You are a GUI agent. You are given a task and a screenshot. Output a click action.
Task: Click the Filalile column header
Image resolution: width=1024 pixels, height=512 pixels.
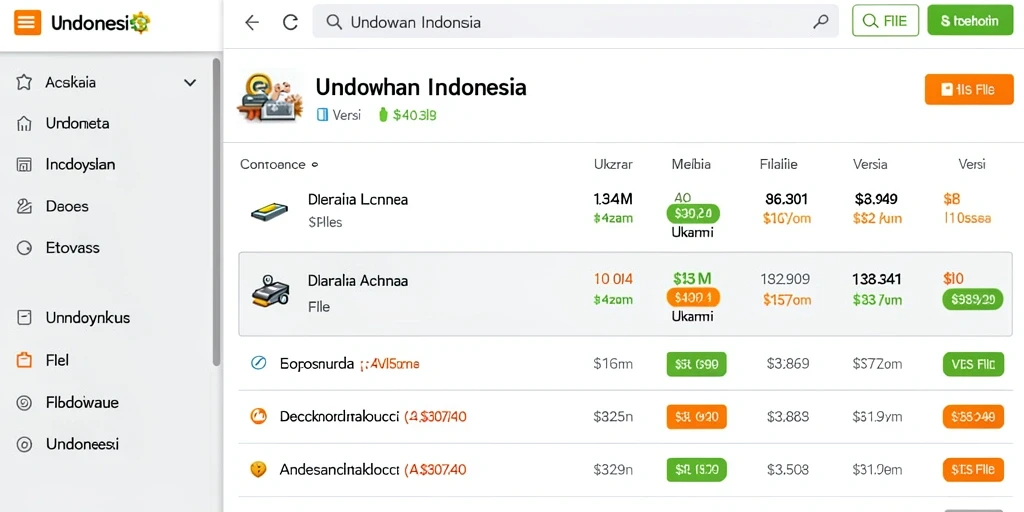coord(778,165)
